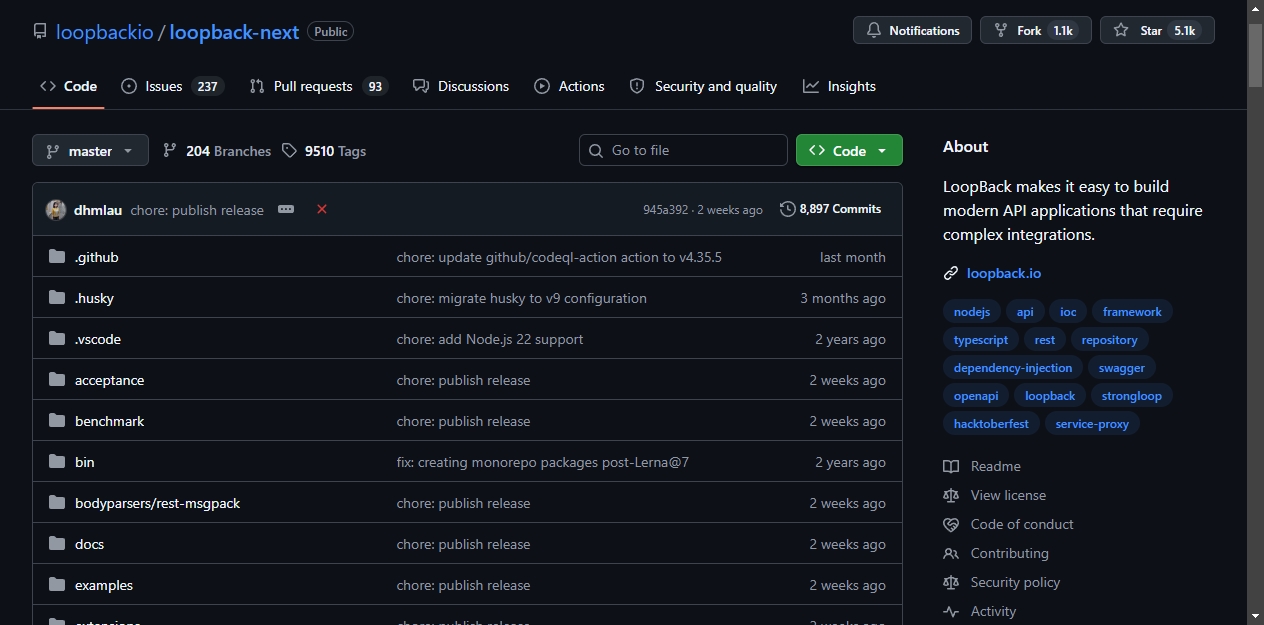Select the nodejs topic tag
This screenshot has width=1264, height=625.
970,312
